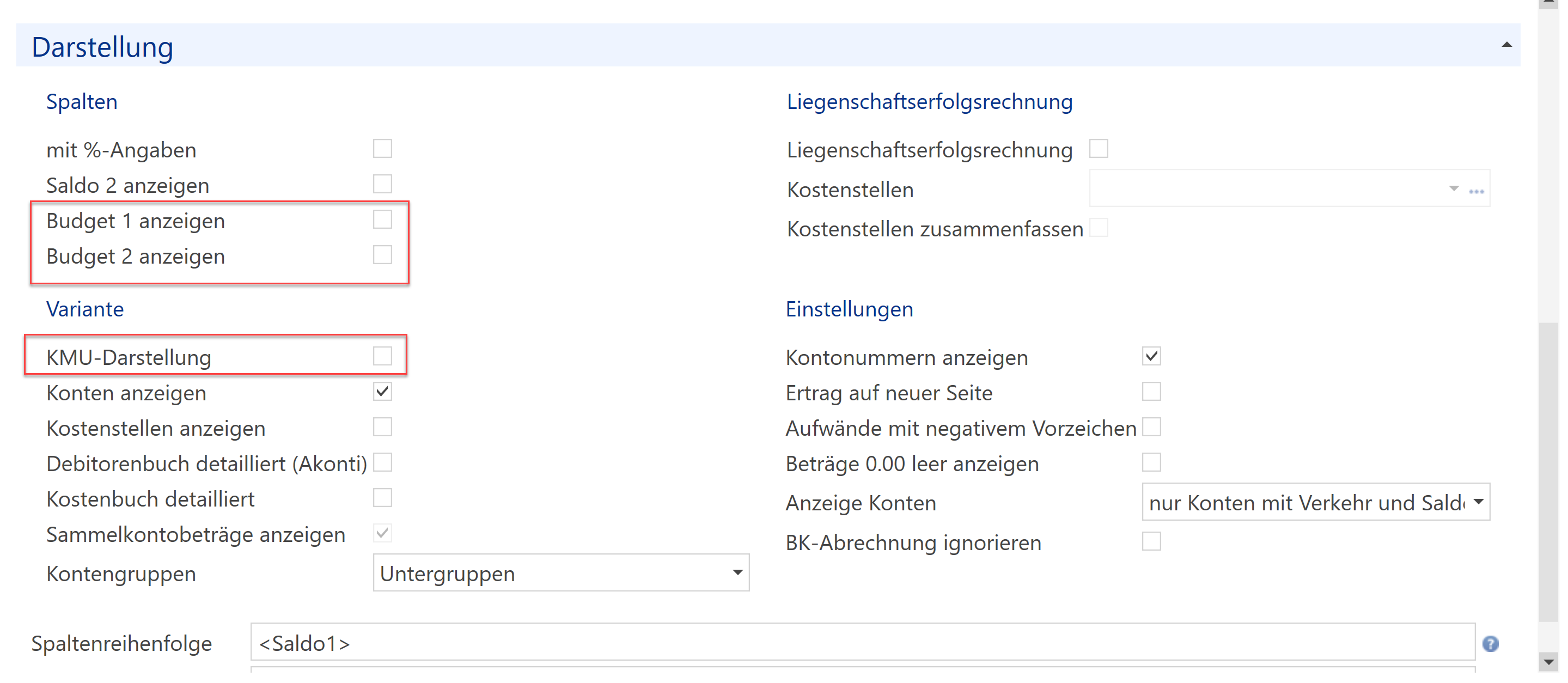Open the Anzeige Konten dropdown
The height and width of the screenshot is (683, 1568).
[1315, 502]
